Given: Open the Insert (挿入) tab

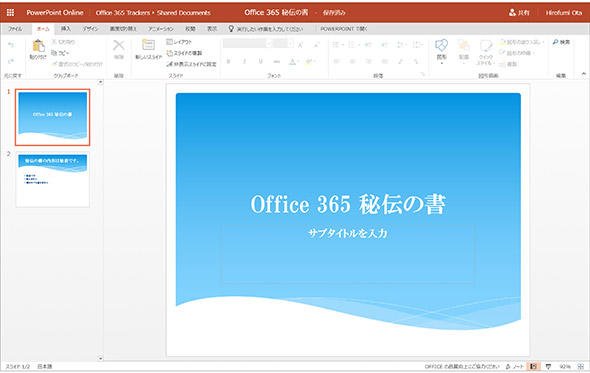Looking at the screenshot, I should pyautogui.click(x=65, y=29).
